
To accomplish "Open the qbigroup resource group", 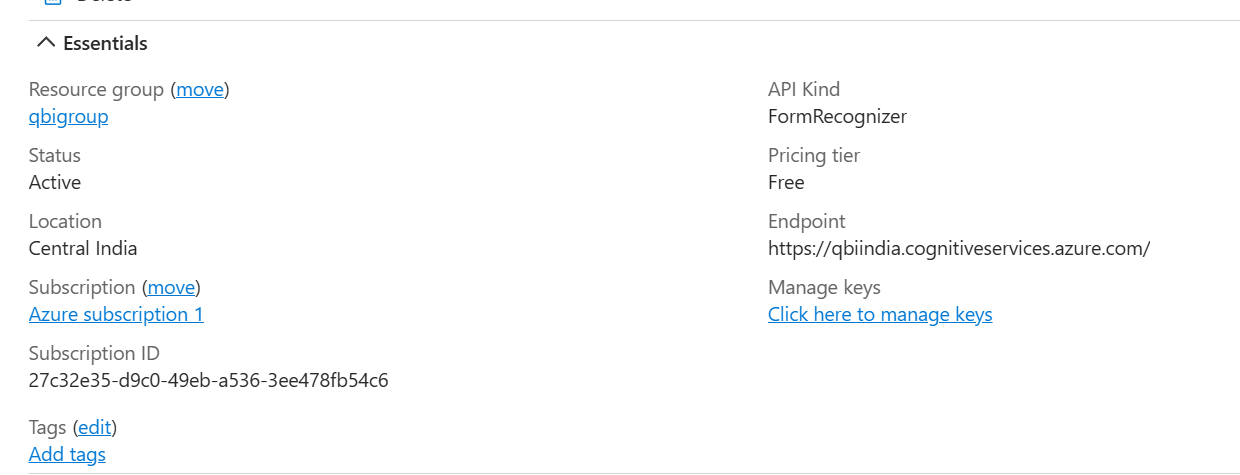I will tap(69, 117).
